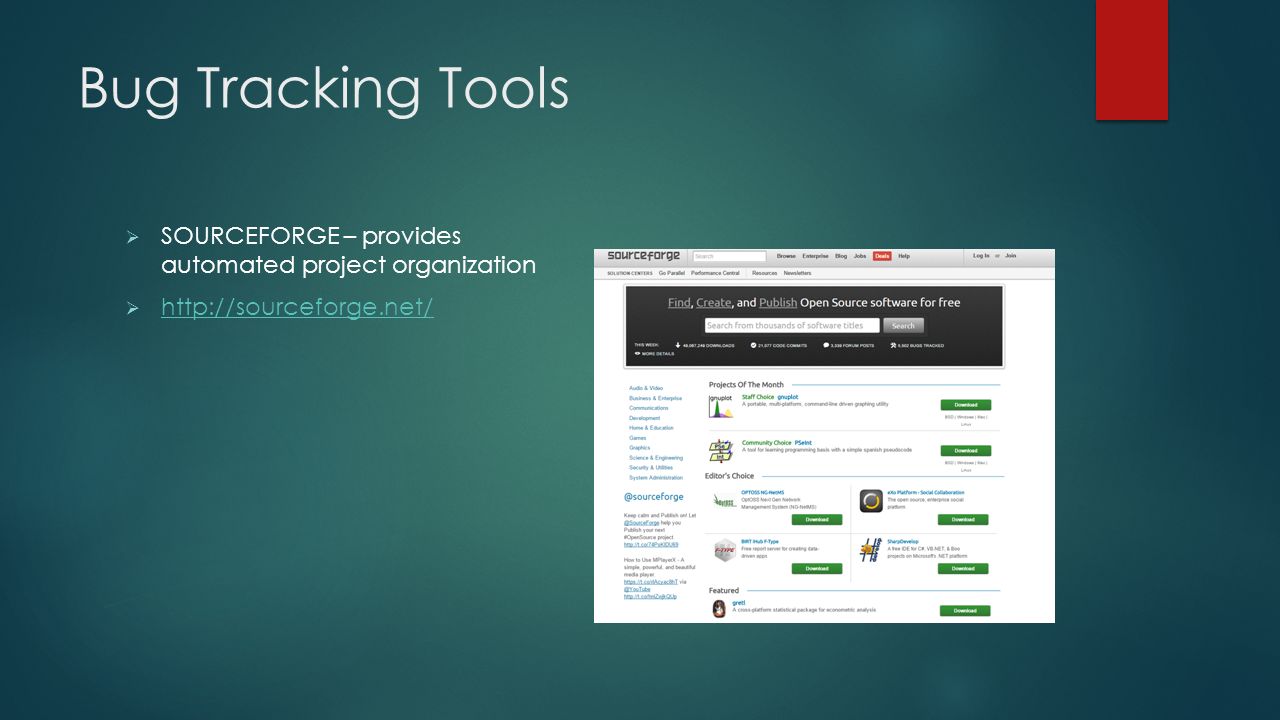Click the Join link
This screenshot has width=1280, height=720.
pyautogui.click(x=1011, y=256)
